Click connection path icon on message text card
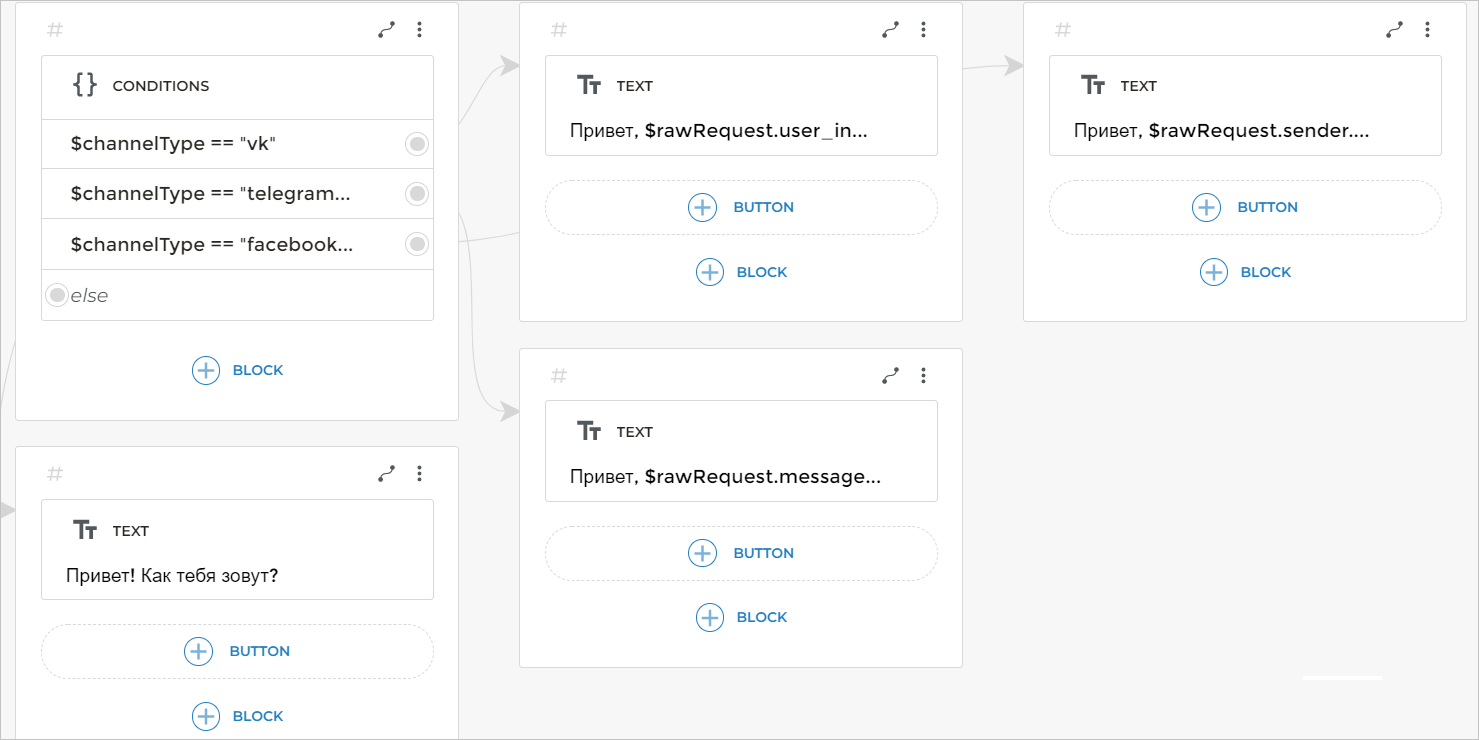 891,376
